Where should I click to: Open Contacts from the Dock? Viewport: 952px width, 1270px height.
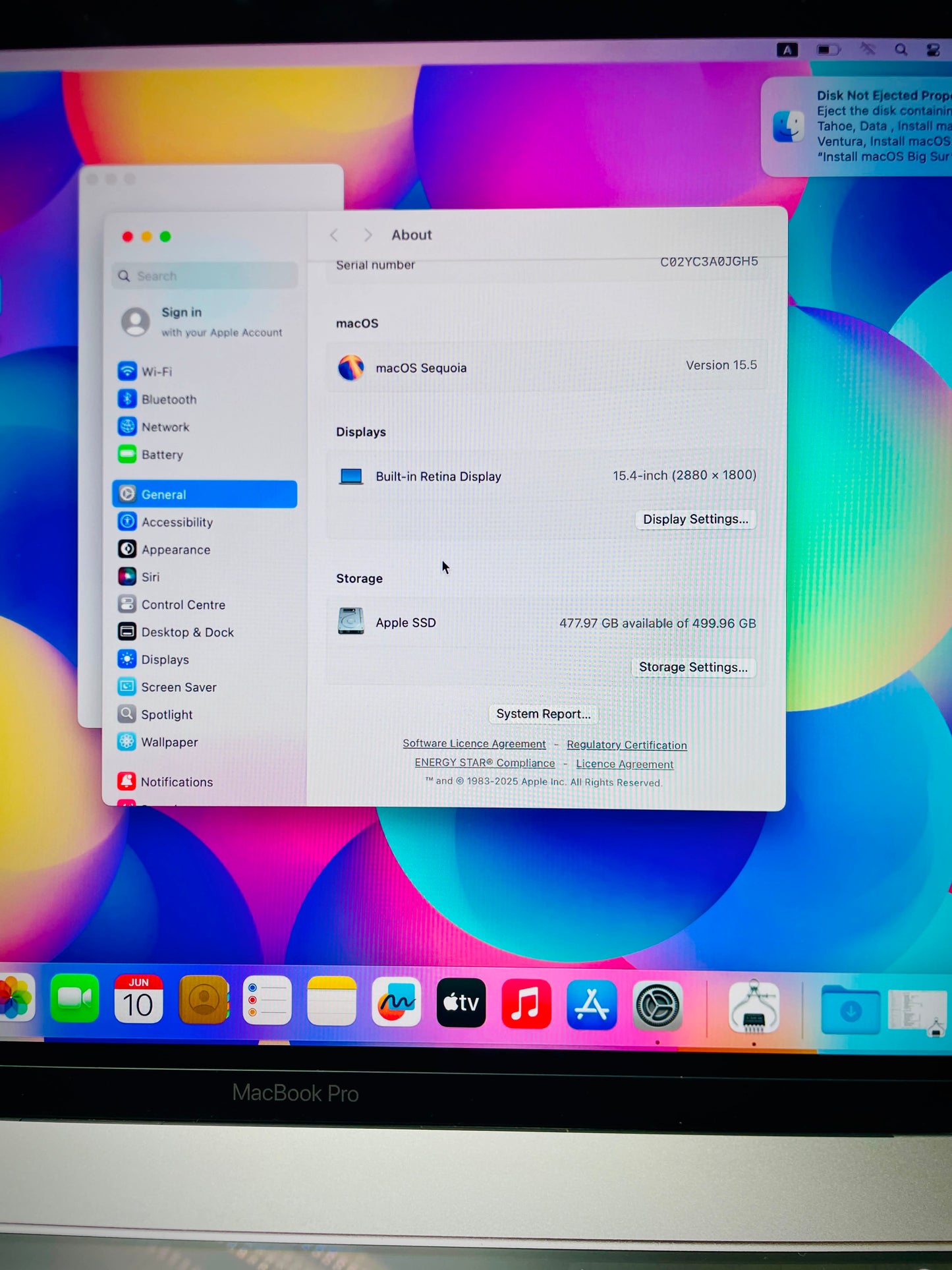(204, 1000)
